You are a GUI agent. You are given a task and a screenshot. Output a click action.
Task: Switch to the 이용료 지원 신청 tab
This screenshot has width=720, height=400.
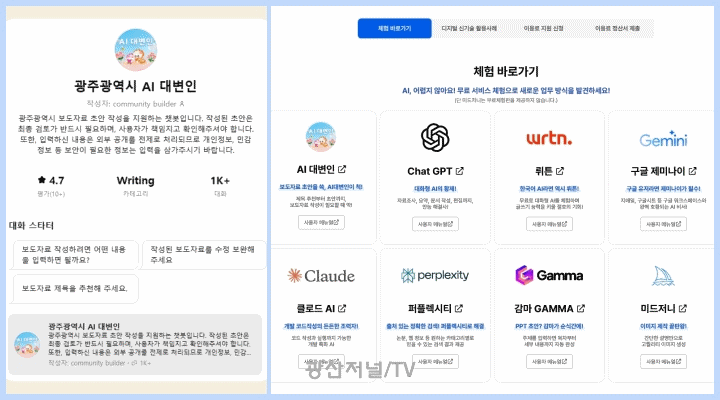point(543,28)
